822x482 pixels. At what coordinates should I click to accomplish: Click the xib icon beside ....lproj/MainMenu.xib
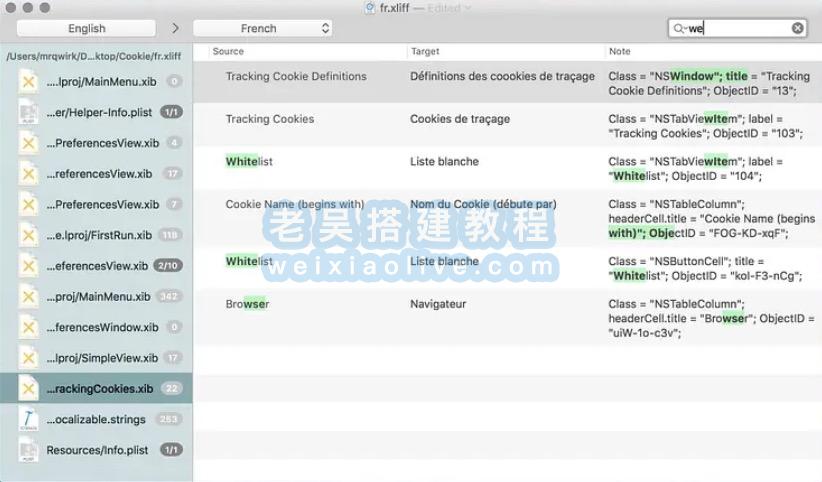[28, 82]
